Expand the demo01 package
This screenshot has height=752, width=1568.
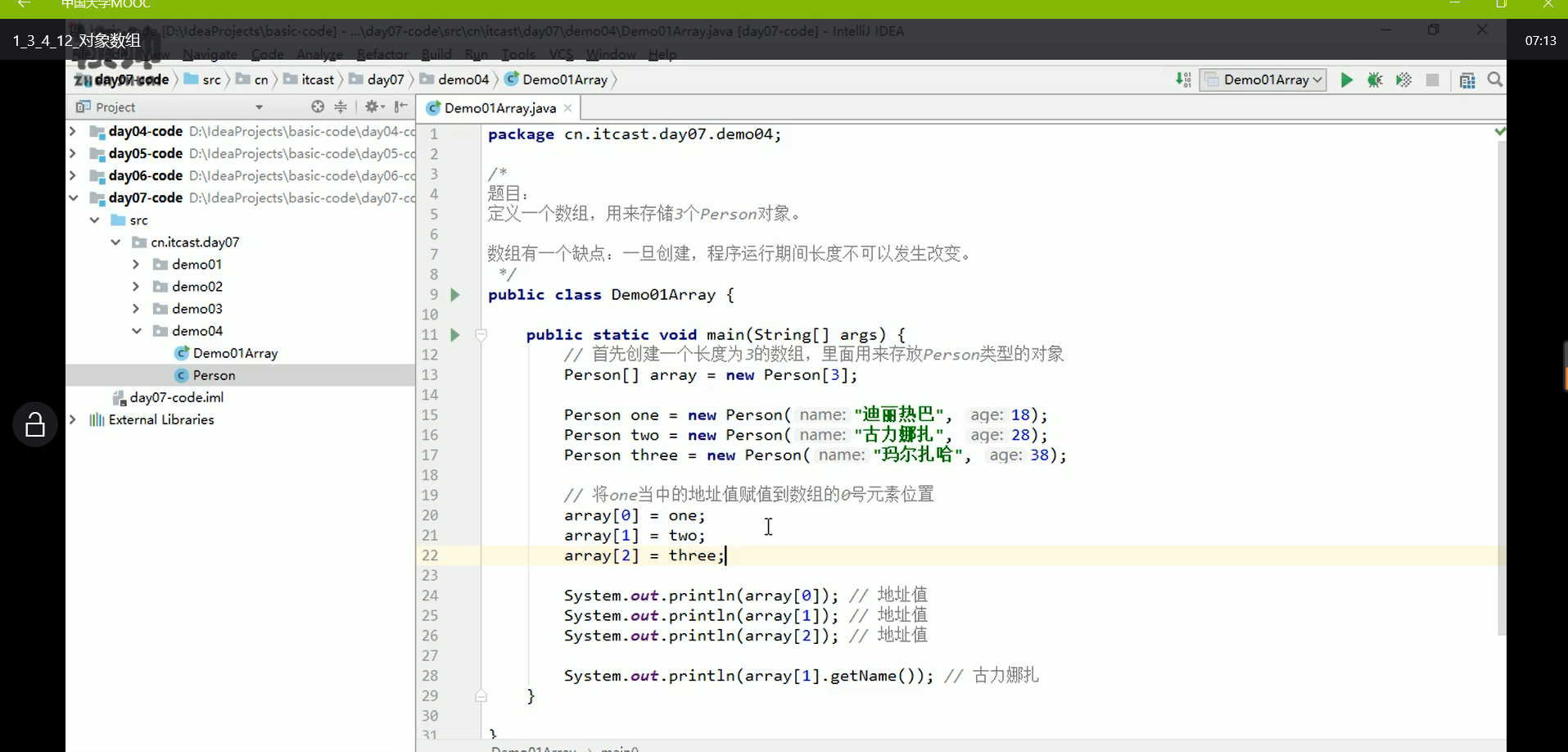click(x=137, y=265)
